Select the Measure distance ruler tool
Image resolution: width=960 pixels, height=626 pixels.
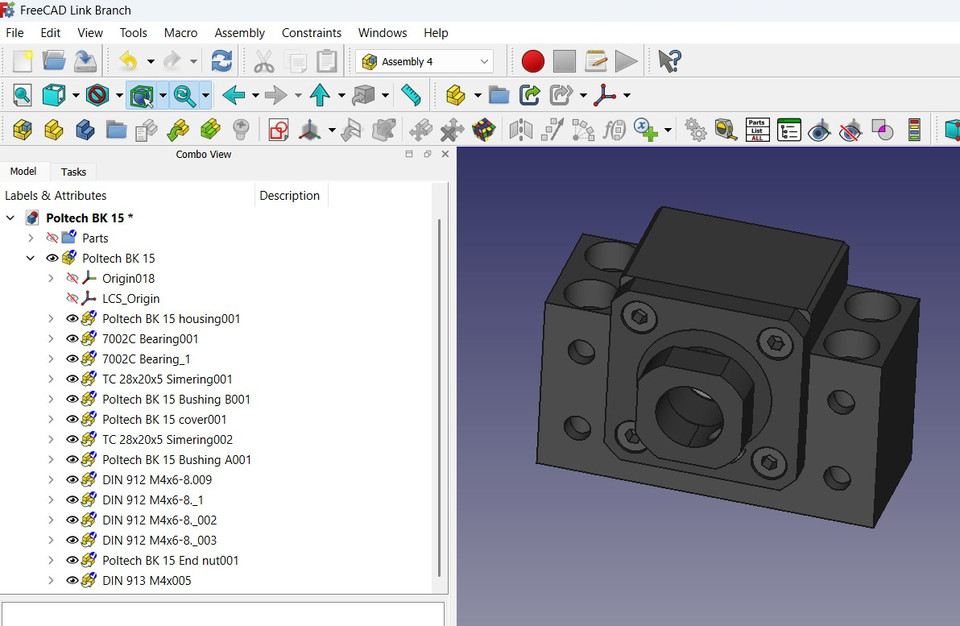(x=412, y=96)
